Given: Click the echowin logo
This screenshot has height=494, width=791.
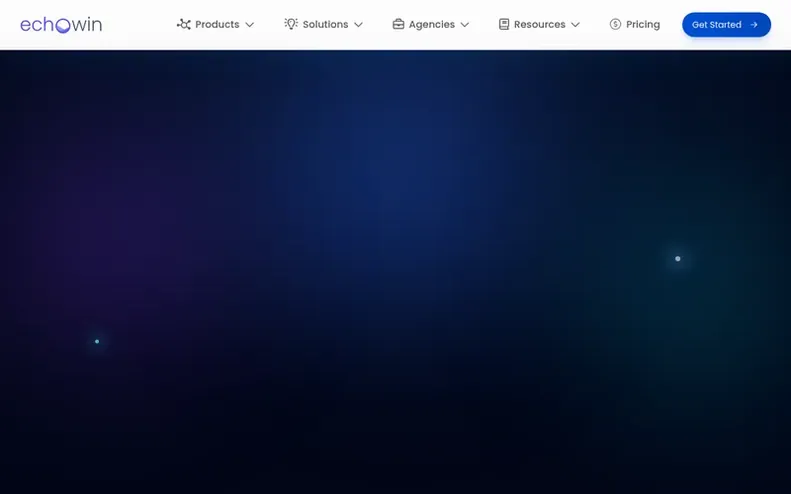Looking at the screenshot, I should click(x=61, y=25).
